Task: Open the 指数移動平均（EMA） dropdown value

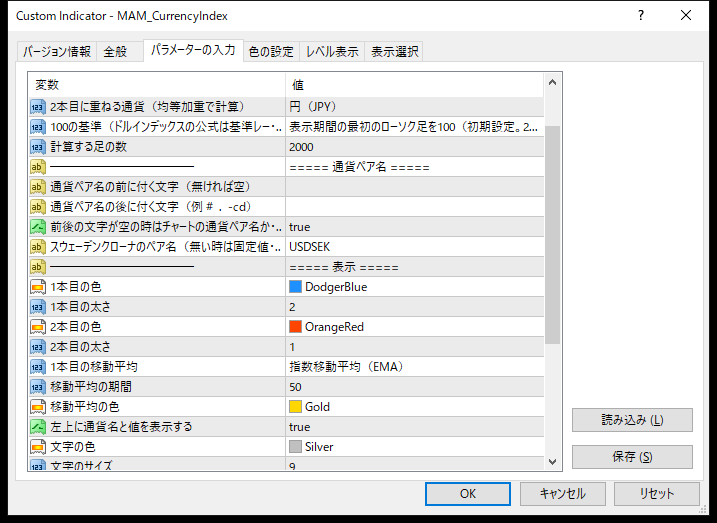Action: (415, 367)
